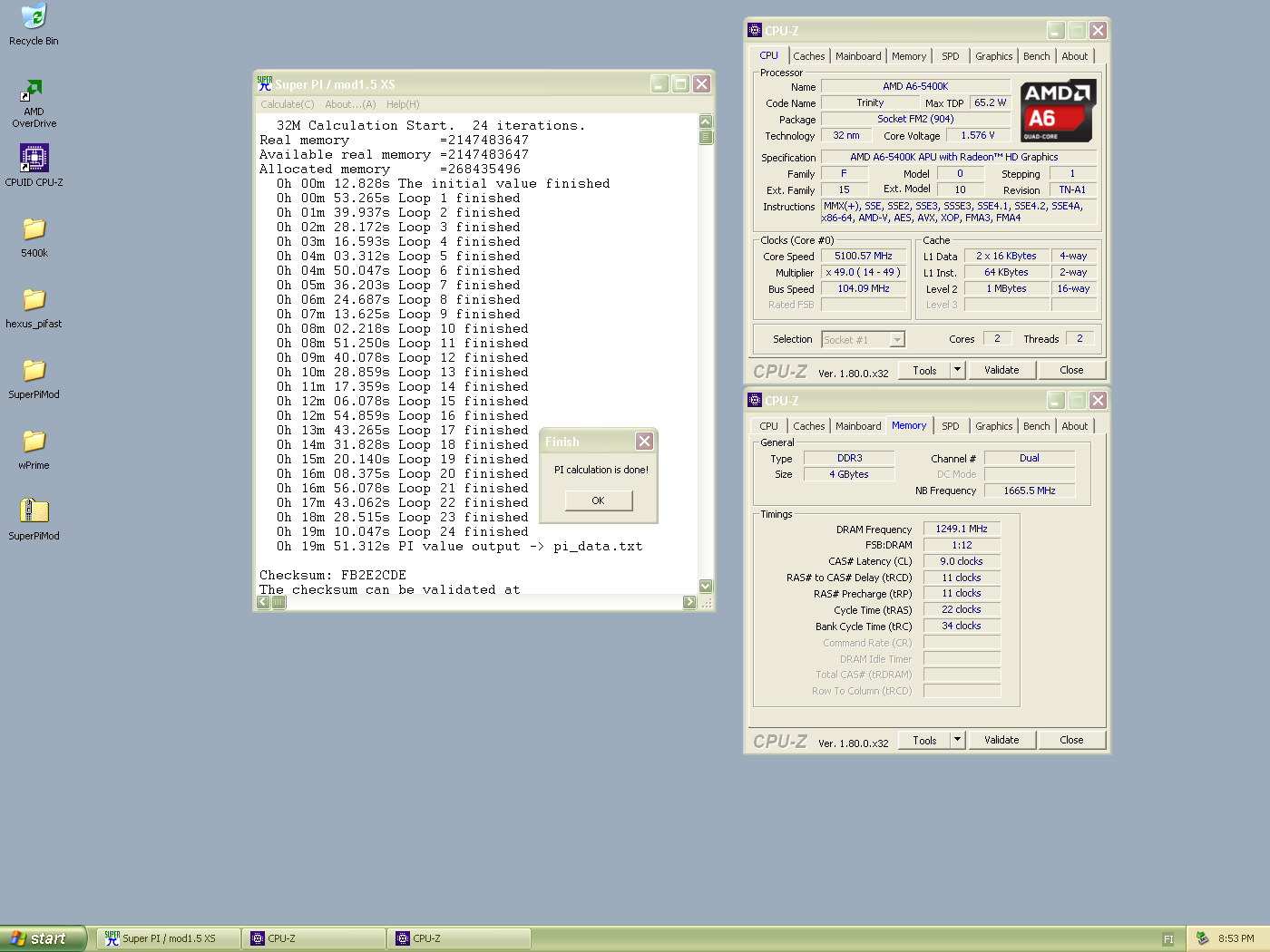Screen dimensions: 1270x952
Task: Open the Help(H) menu in Super PI
Action: (x=403, y=104)
